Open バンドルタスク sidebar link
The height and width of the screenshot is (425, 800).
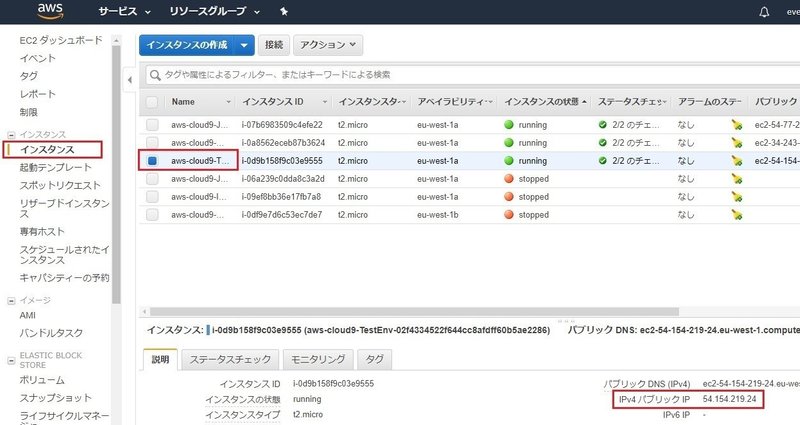click(x=51, y=333)
